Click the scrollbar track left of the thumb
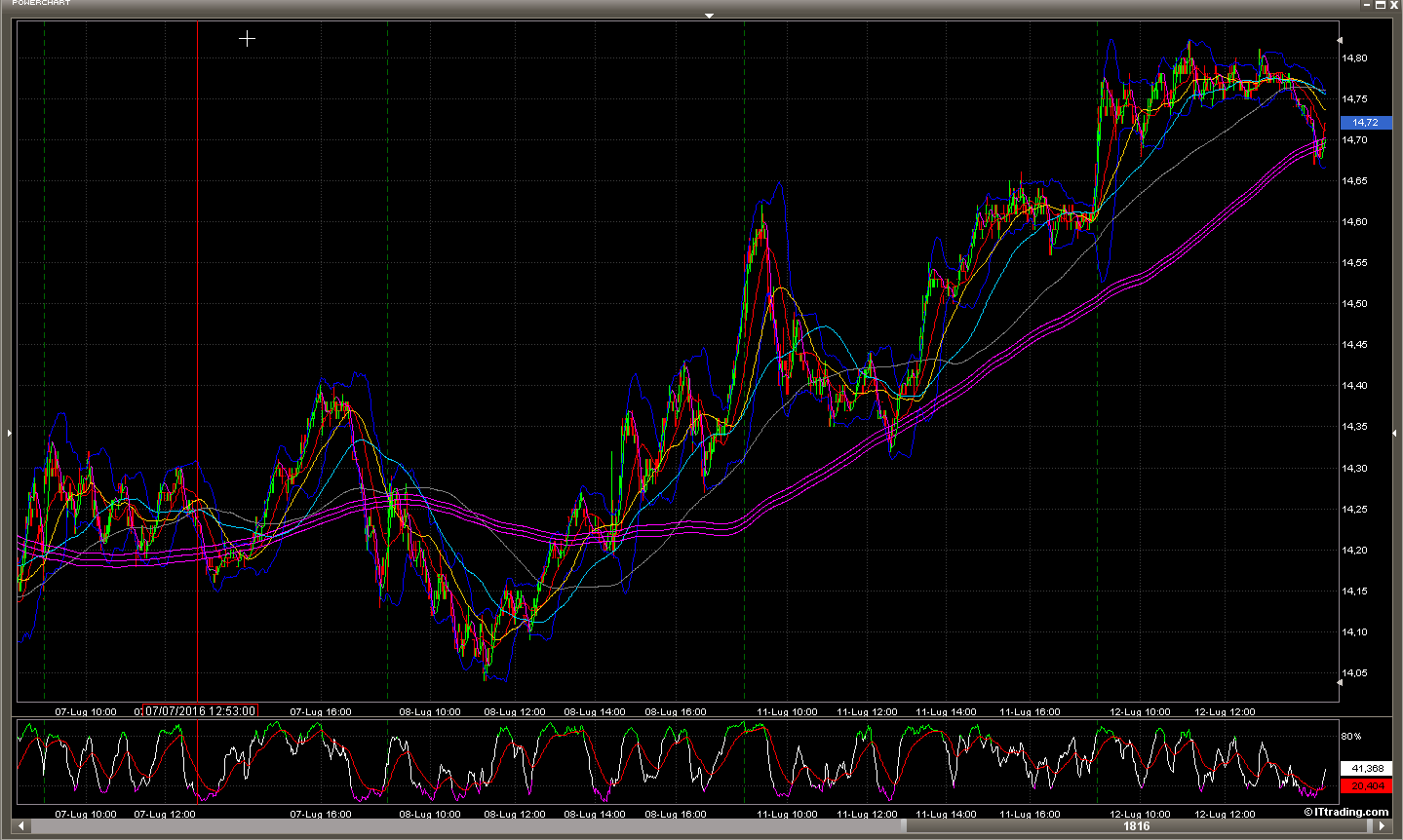Viewport: 1403px width, 840px height. pos(468,826)
